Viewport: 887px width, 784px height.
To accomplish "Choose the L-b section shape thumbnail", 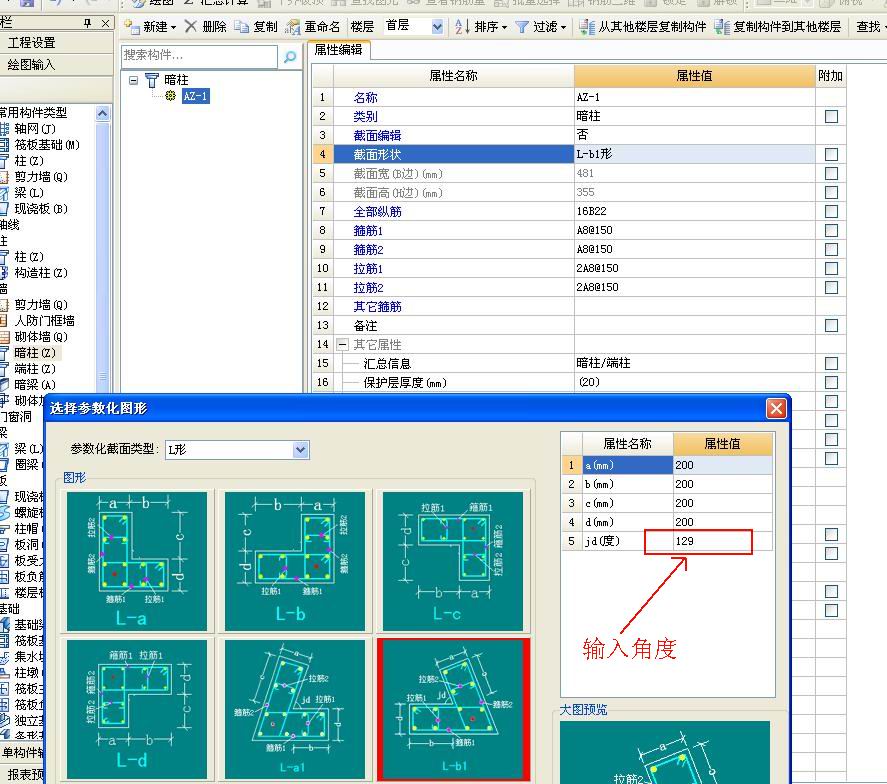I will (294, 561).
